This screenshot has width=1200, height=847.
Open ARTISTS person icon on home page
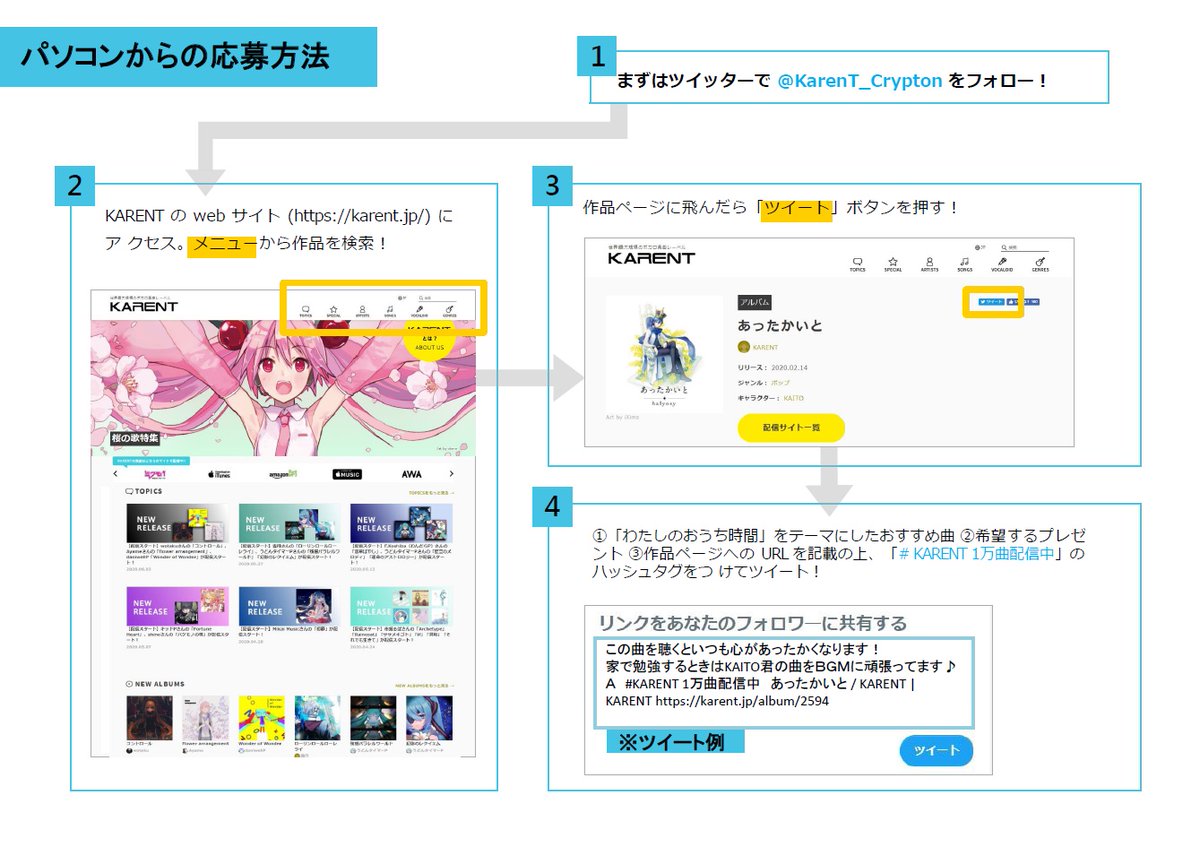point(362,311)
